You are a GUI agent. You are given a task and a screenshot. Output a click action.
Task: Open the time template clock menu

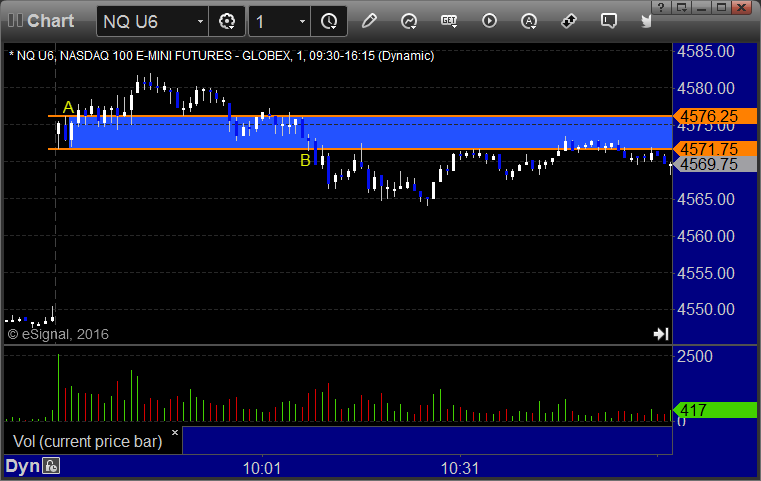point(329,21)
